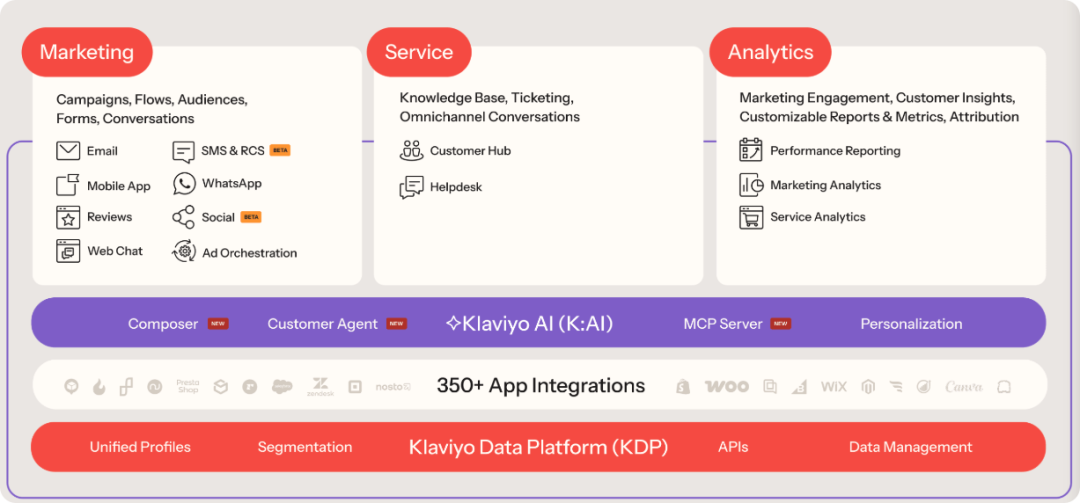The image size is (1080, 503).
Task: Click the Web Chat icon
Action: [x=68, y=251]
